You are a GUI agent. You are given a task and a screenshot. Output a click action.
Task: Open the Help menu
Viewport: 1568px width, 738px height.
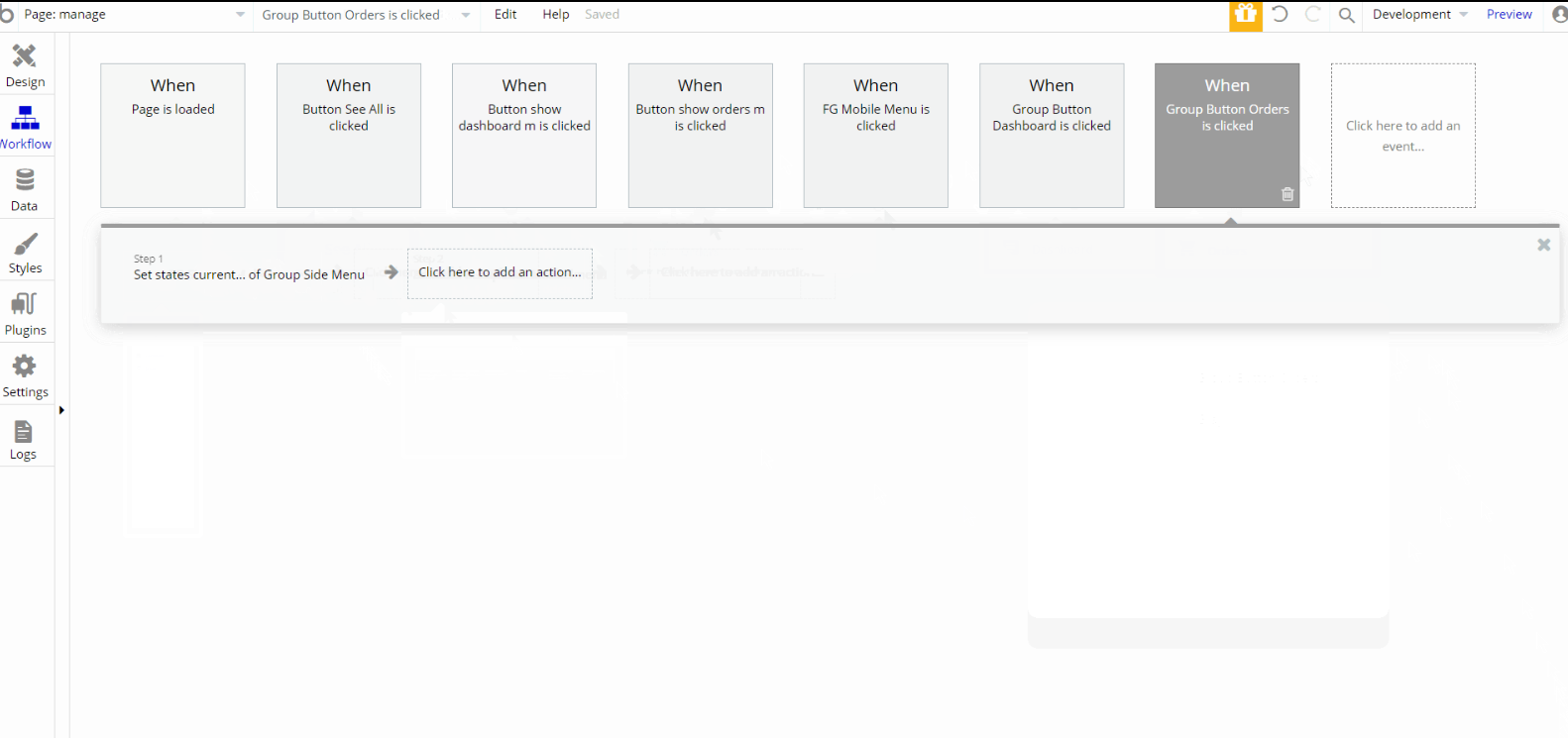point(556,15)
